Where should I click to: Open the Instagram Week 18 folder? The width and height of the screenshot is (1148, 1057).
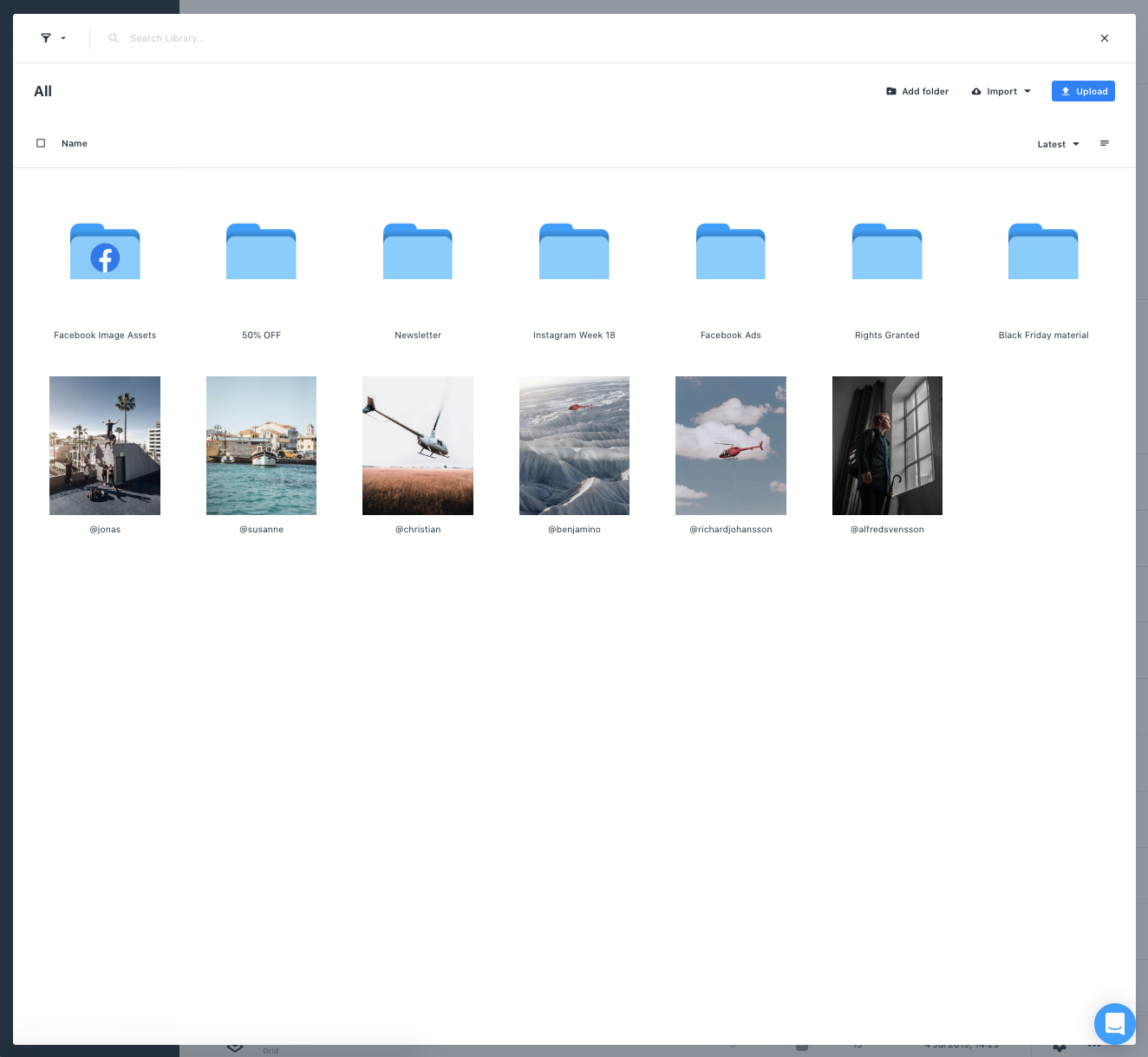tap(574, 252)
